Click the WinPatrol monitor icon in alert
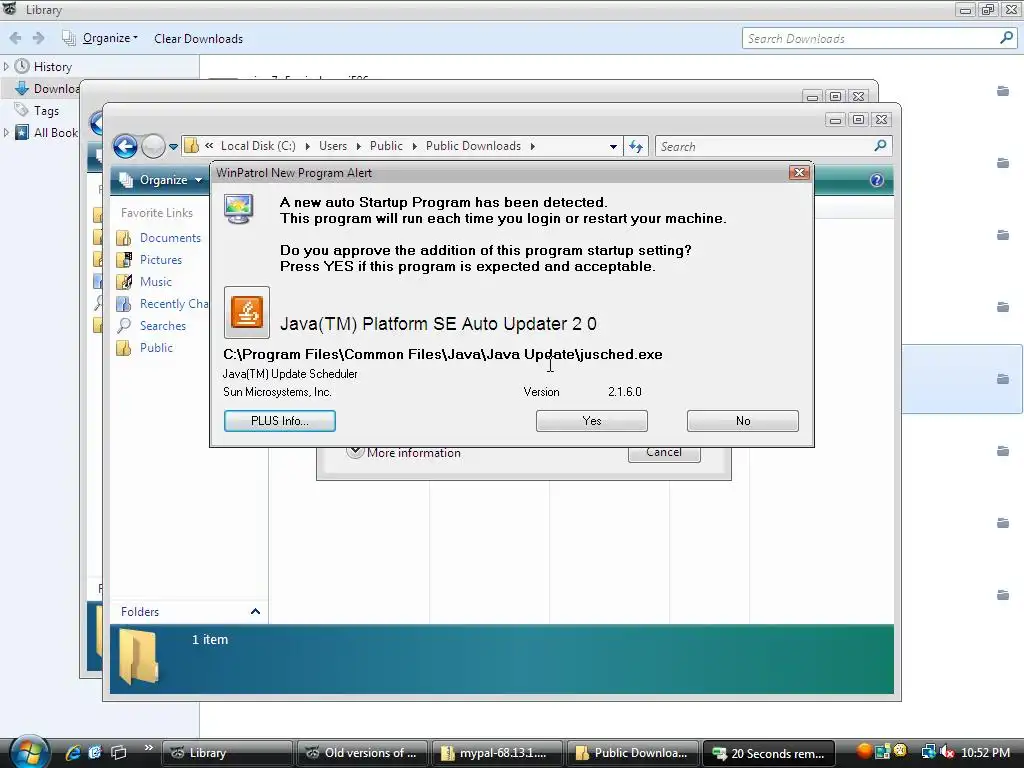Screen dimensions: 1024x768 pyautogui.click(x=238, y=209)
